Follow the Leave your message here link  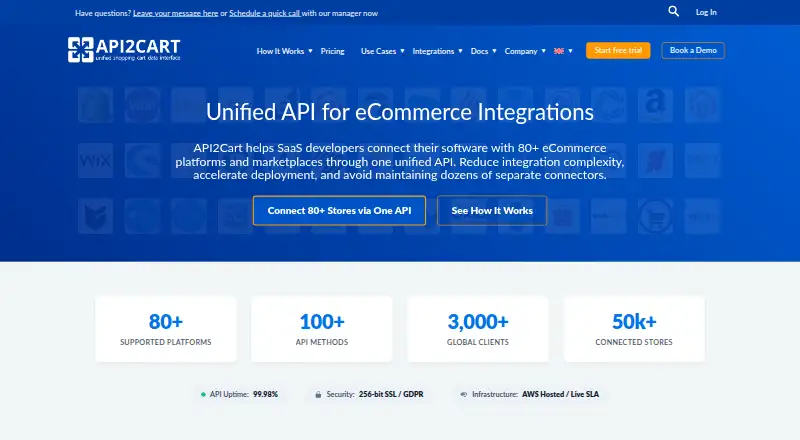tap(176, 13)
